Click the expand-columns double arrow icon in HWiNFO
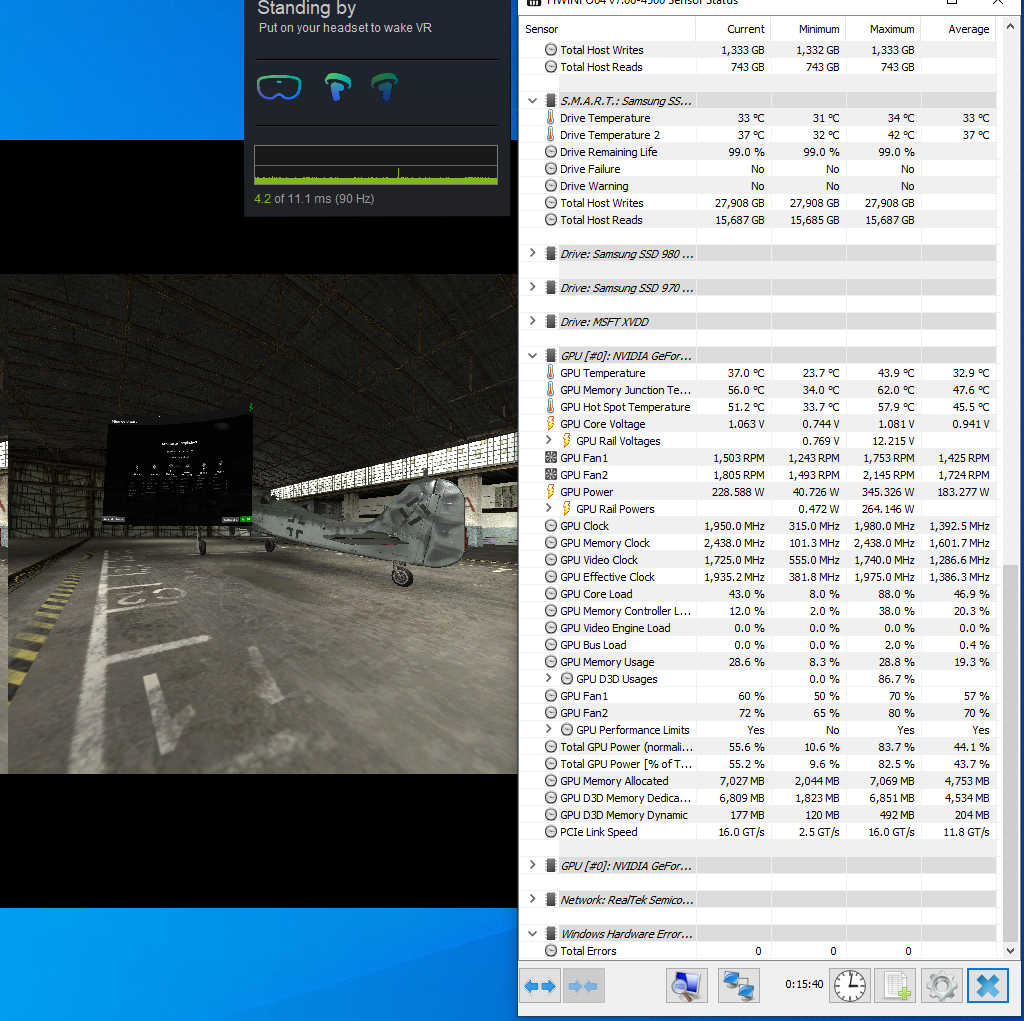Viewport: 1024px width, 1021px height. [x=541, y=986]
